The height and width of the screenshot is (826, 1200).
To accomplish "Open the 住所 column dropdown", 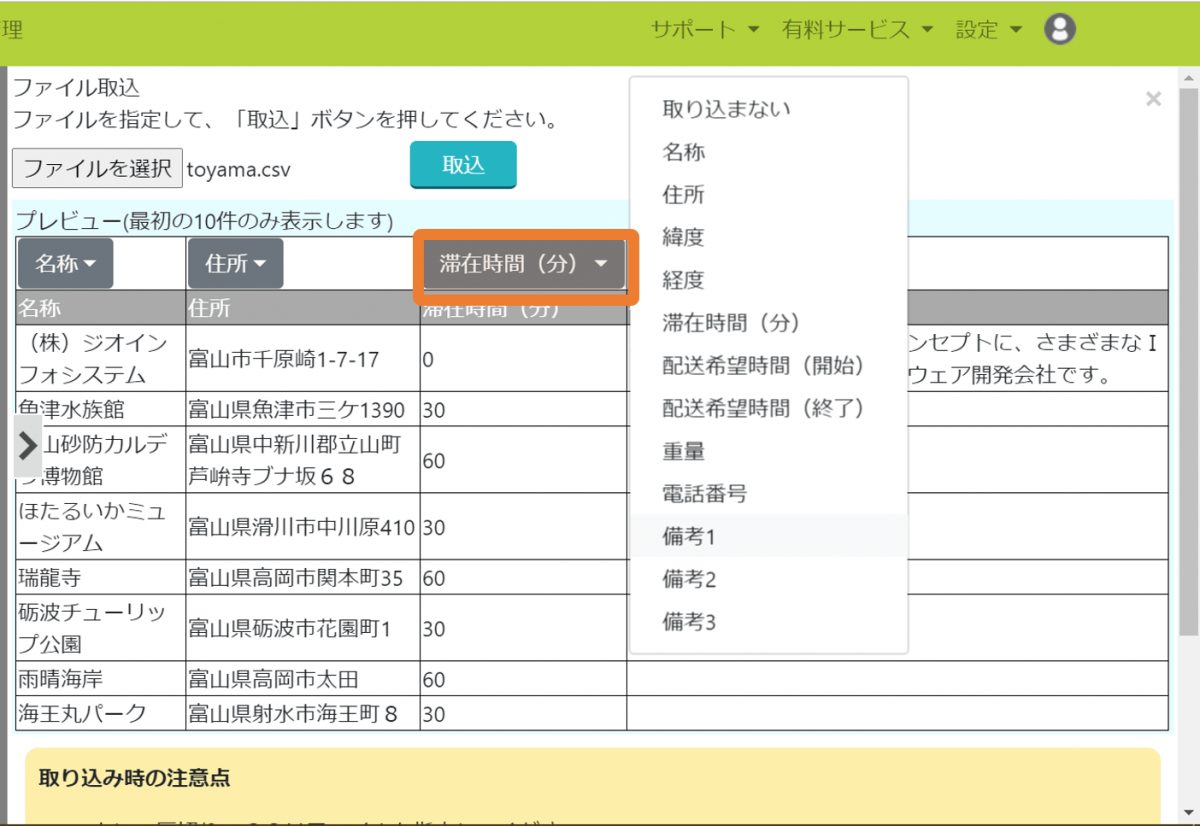I will point(235,264).
